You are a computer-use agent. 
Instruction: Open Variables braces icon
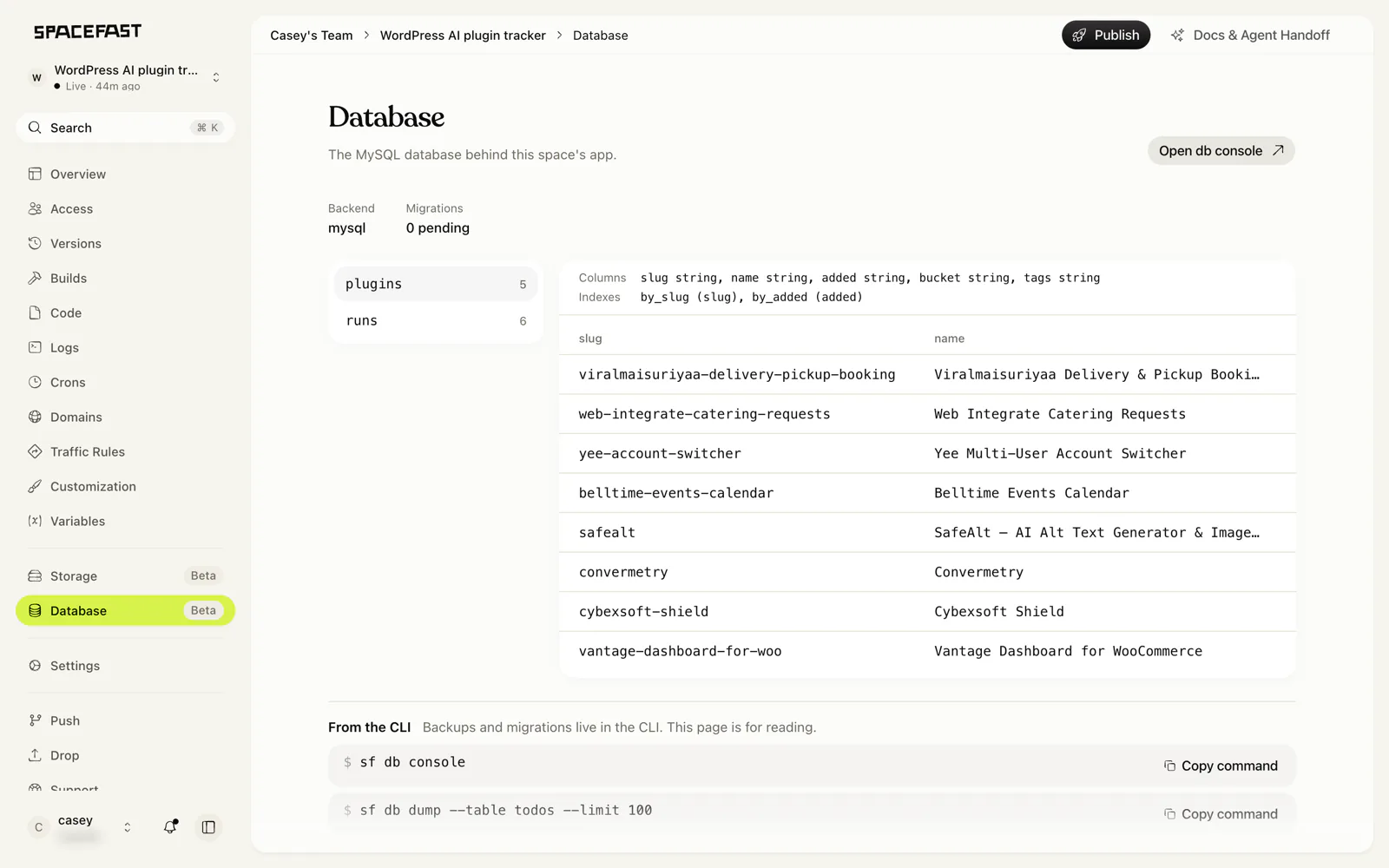coord(35,521)
